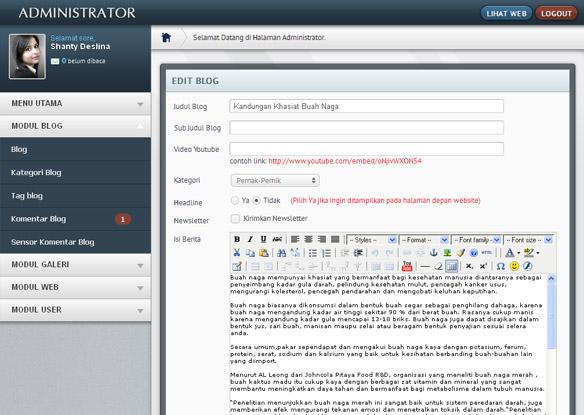Remove formatting with the eraser icon

click(x=438, y=266)
